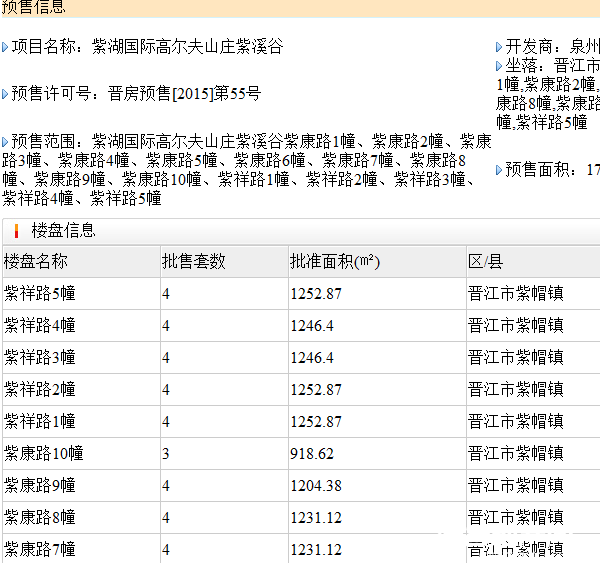Click area 1252.87 in 紫祥路5幢 row
Screen dimensions: 600x563
pos(316,294)
